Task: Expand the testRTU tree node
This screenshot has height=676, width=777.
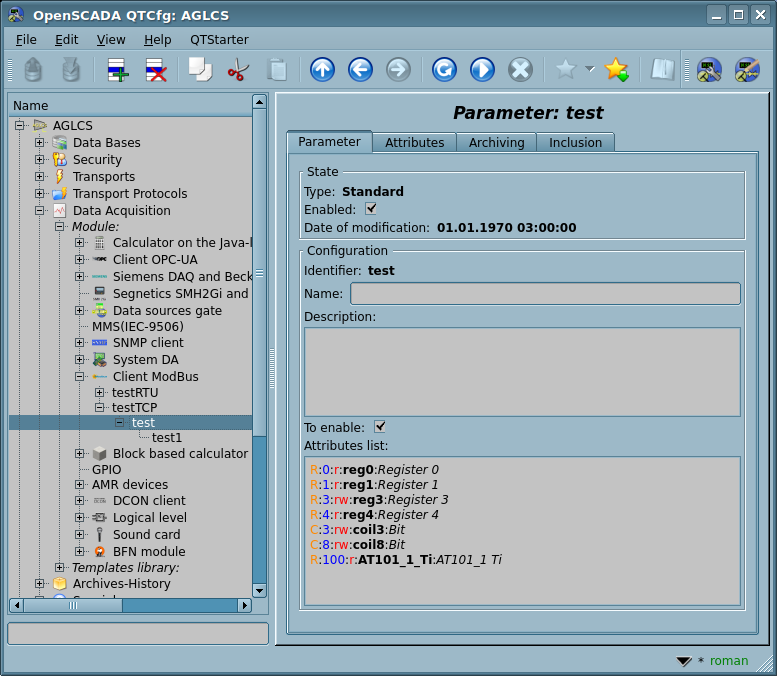Action: click(100, 393)
